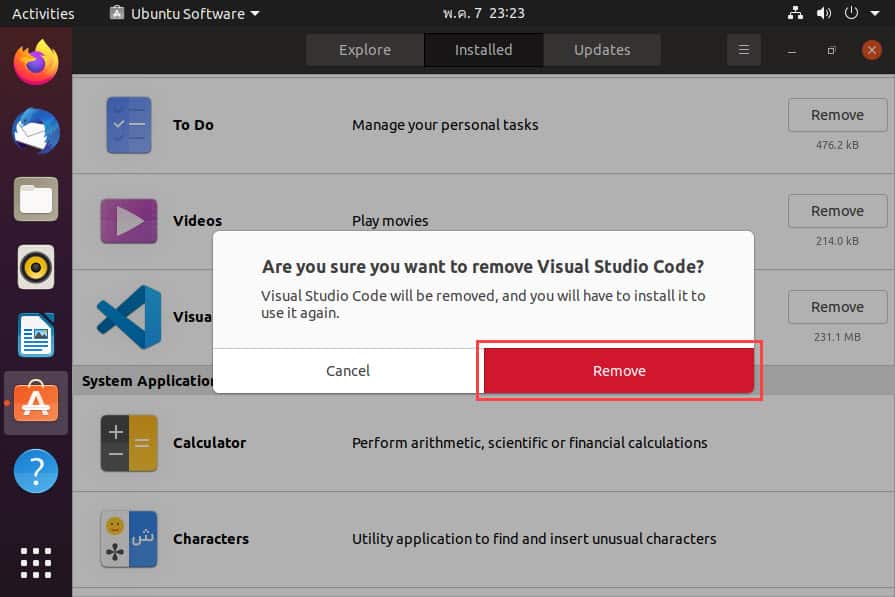Image resolution: width=895 pixels, height=597 pixels.
Task: Confirm removal with the red Remove button
Action: 618,371
